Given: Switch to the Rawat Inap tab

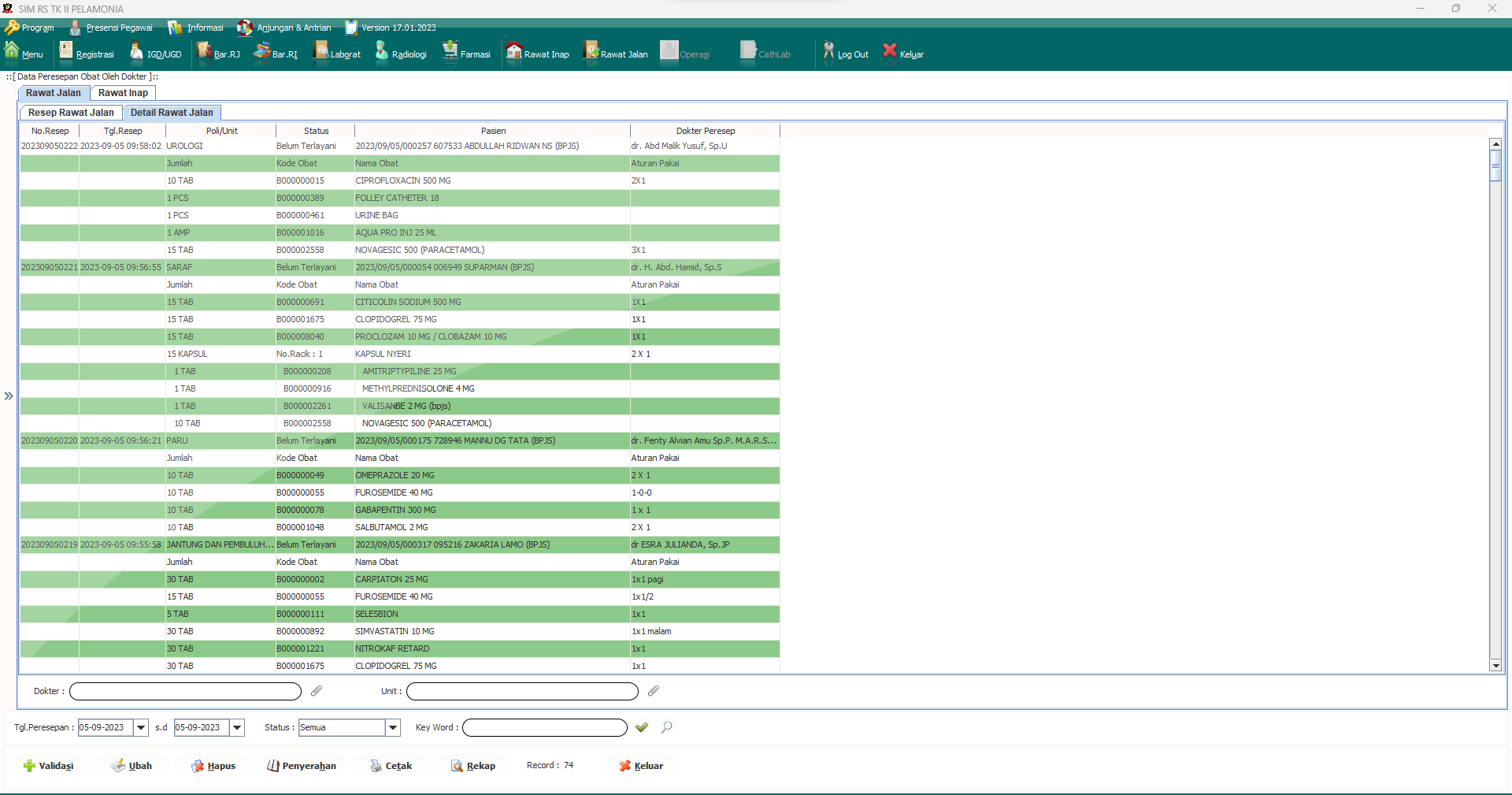Looking at the screenshot, I should tap(123, 93).
